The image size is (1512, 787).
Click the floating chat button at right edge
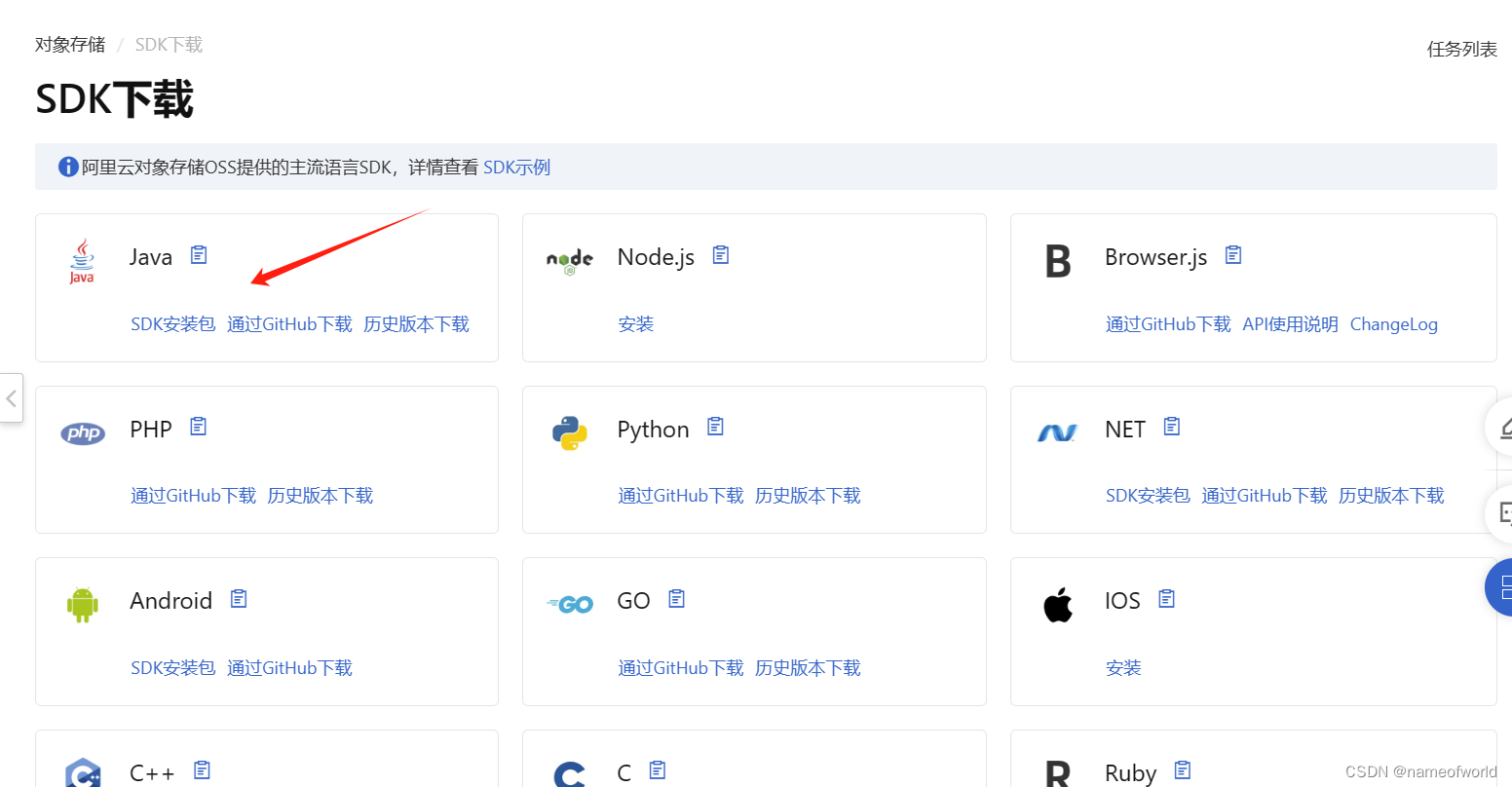[x=1500, y=513]
